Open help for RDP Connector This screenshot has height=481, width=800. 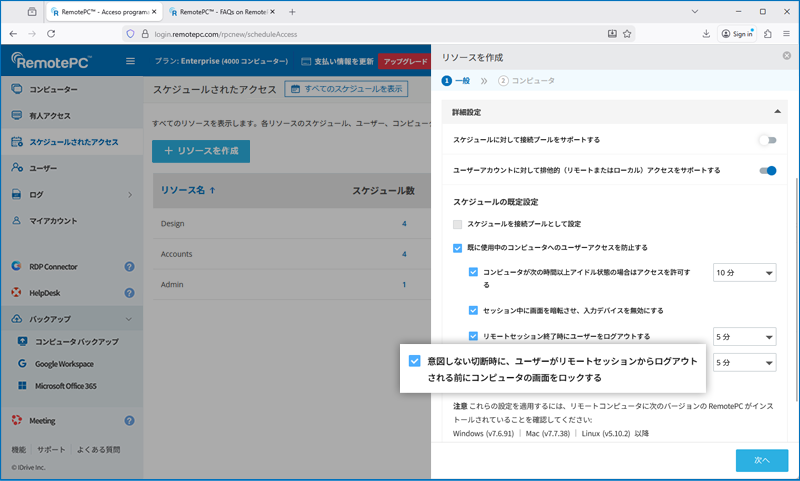[x=130, y=267]
